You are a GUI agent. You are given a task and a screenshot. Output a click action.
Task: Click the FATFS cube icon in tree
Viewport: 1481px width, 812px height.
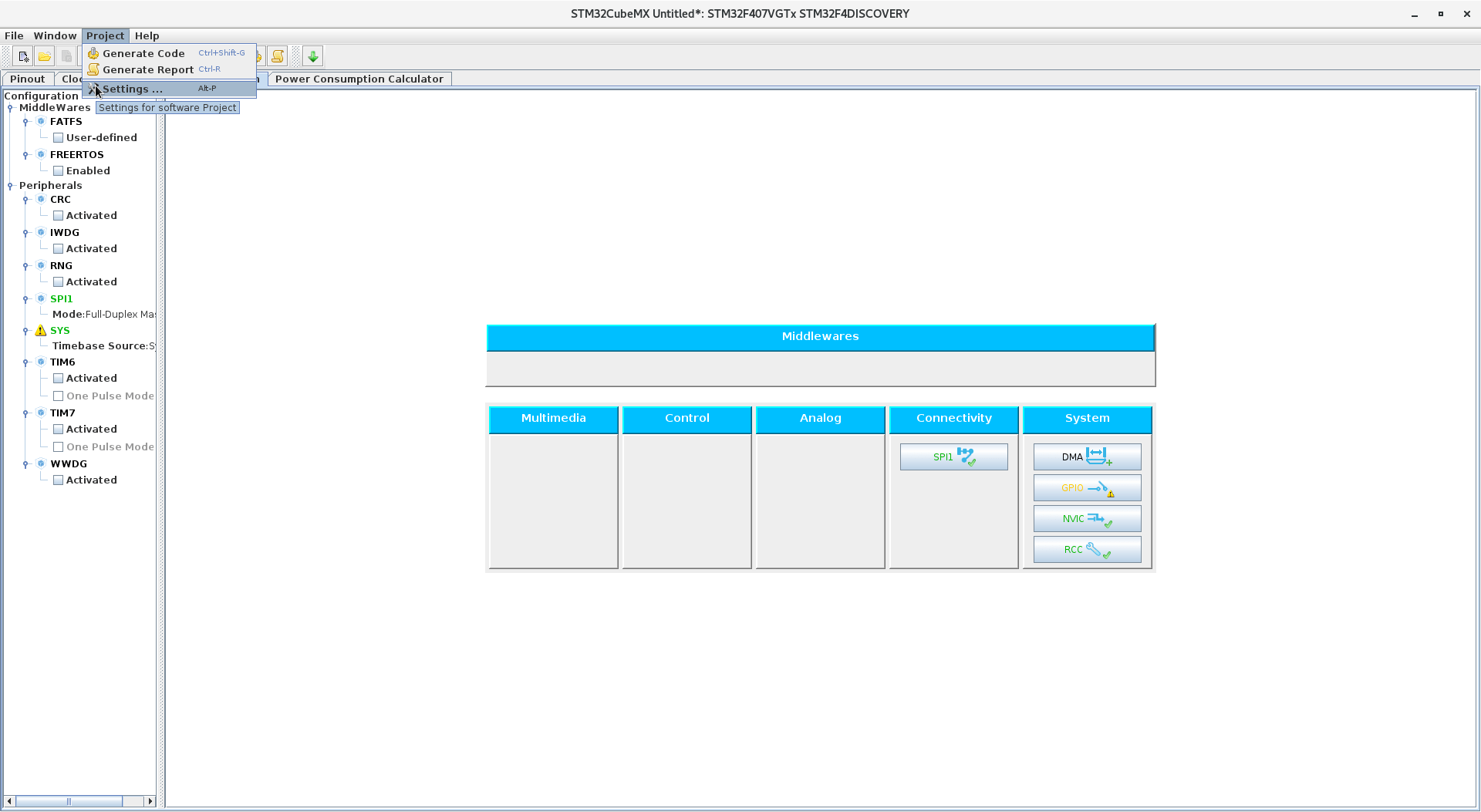[x=41, y=121]
